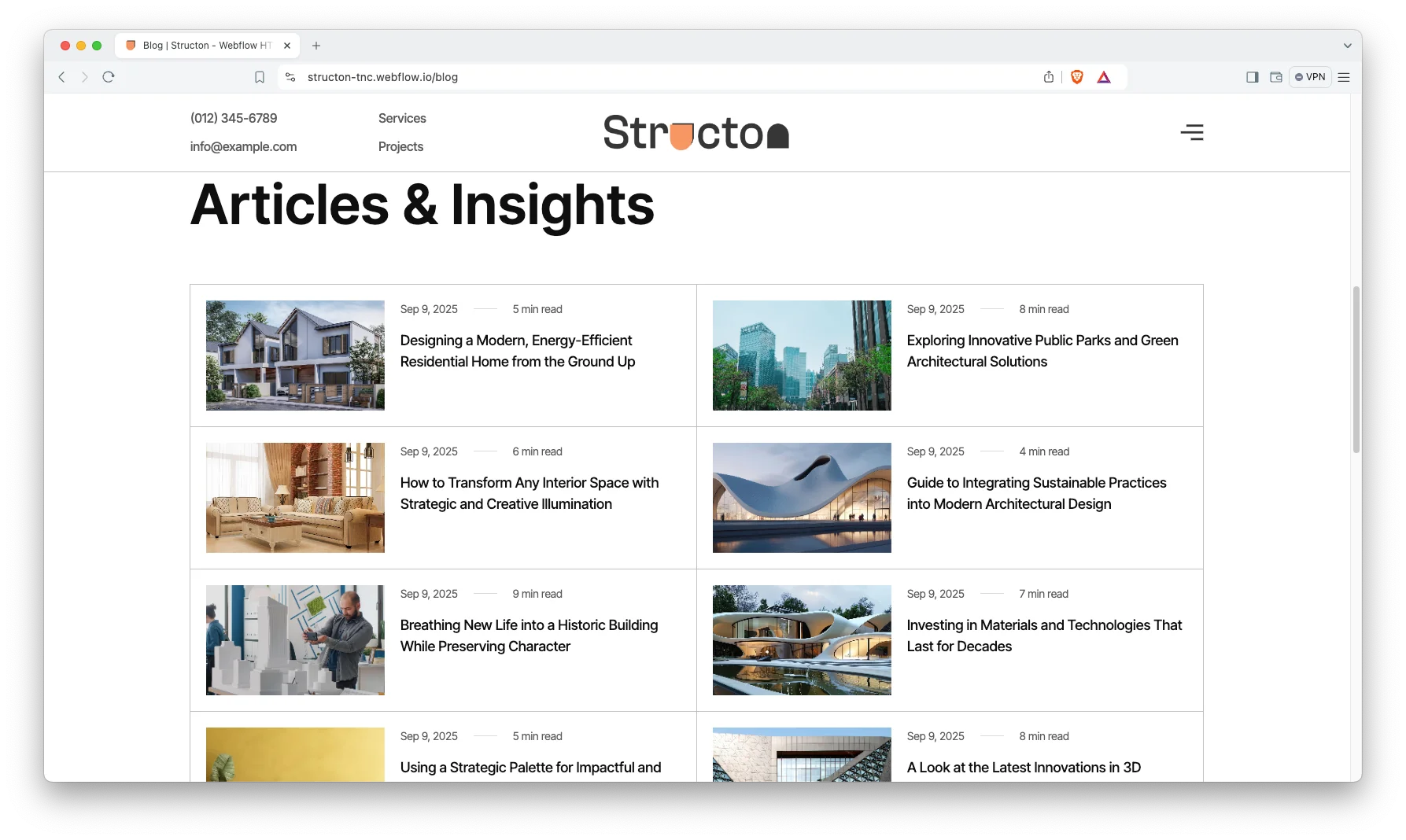
Task: Reload the page with refresh icon
Action: coord(109,77)
